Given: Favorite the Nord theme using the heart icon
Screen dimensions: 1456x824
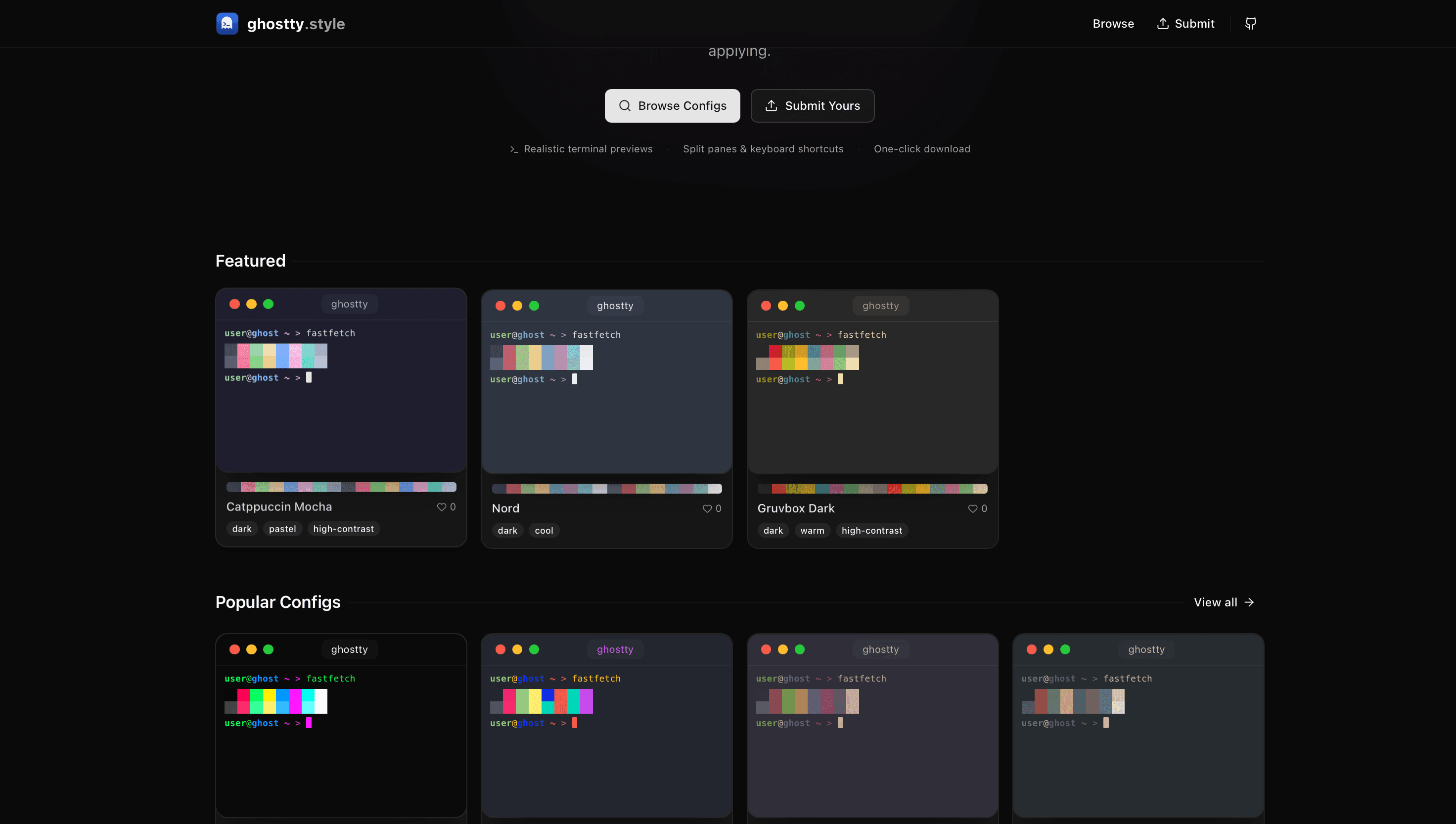Looking at the screenshot, I should tap(707, 508).
